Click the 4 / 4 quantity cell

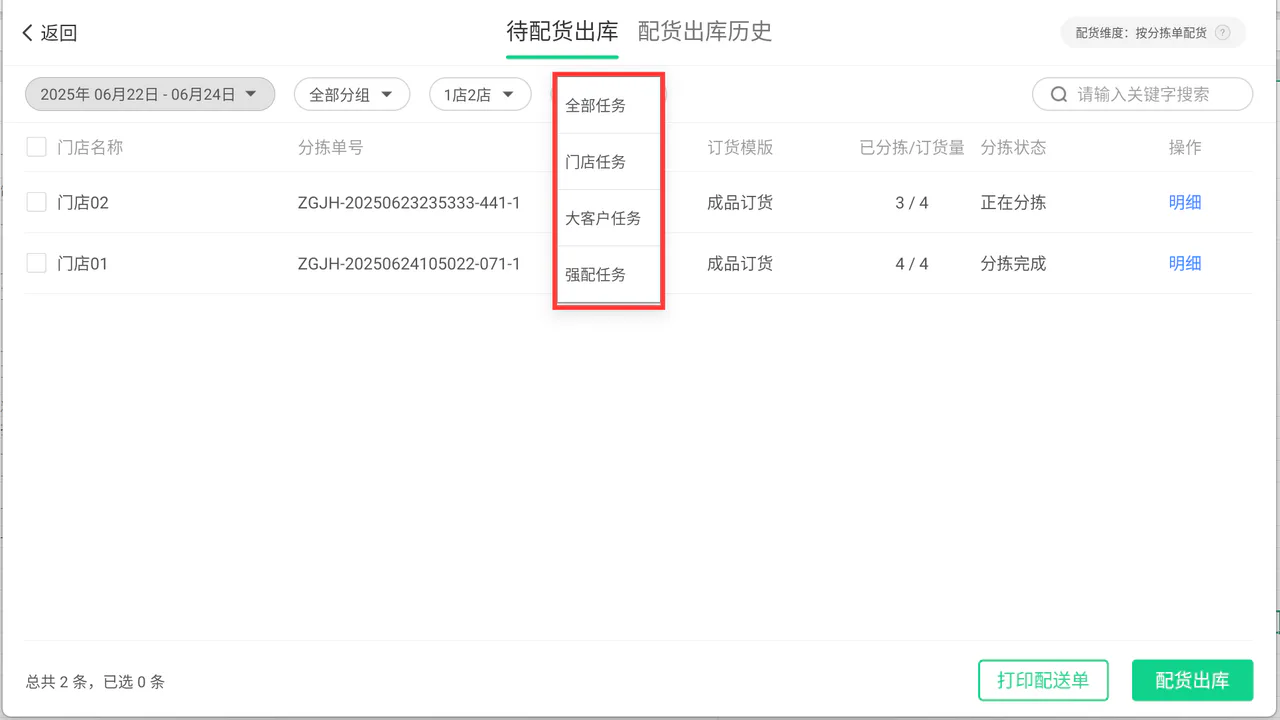point(912,264)
